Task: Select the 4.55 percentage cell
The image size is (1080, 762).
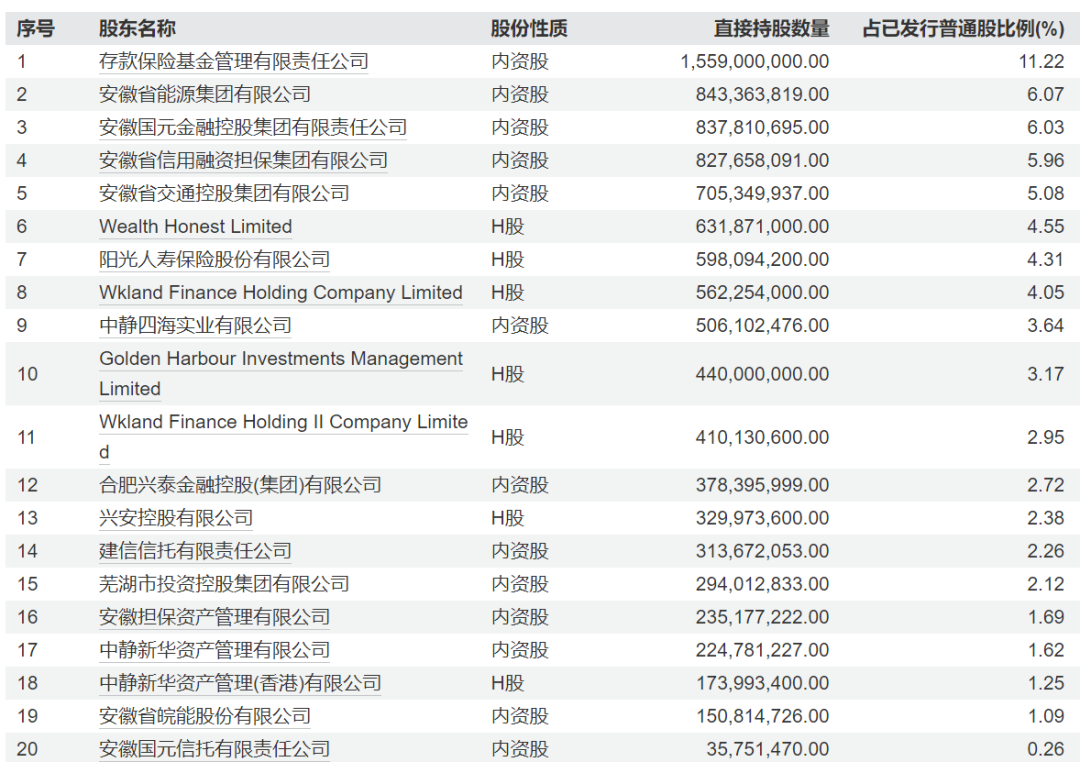Action: tap(1046, 227)
